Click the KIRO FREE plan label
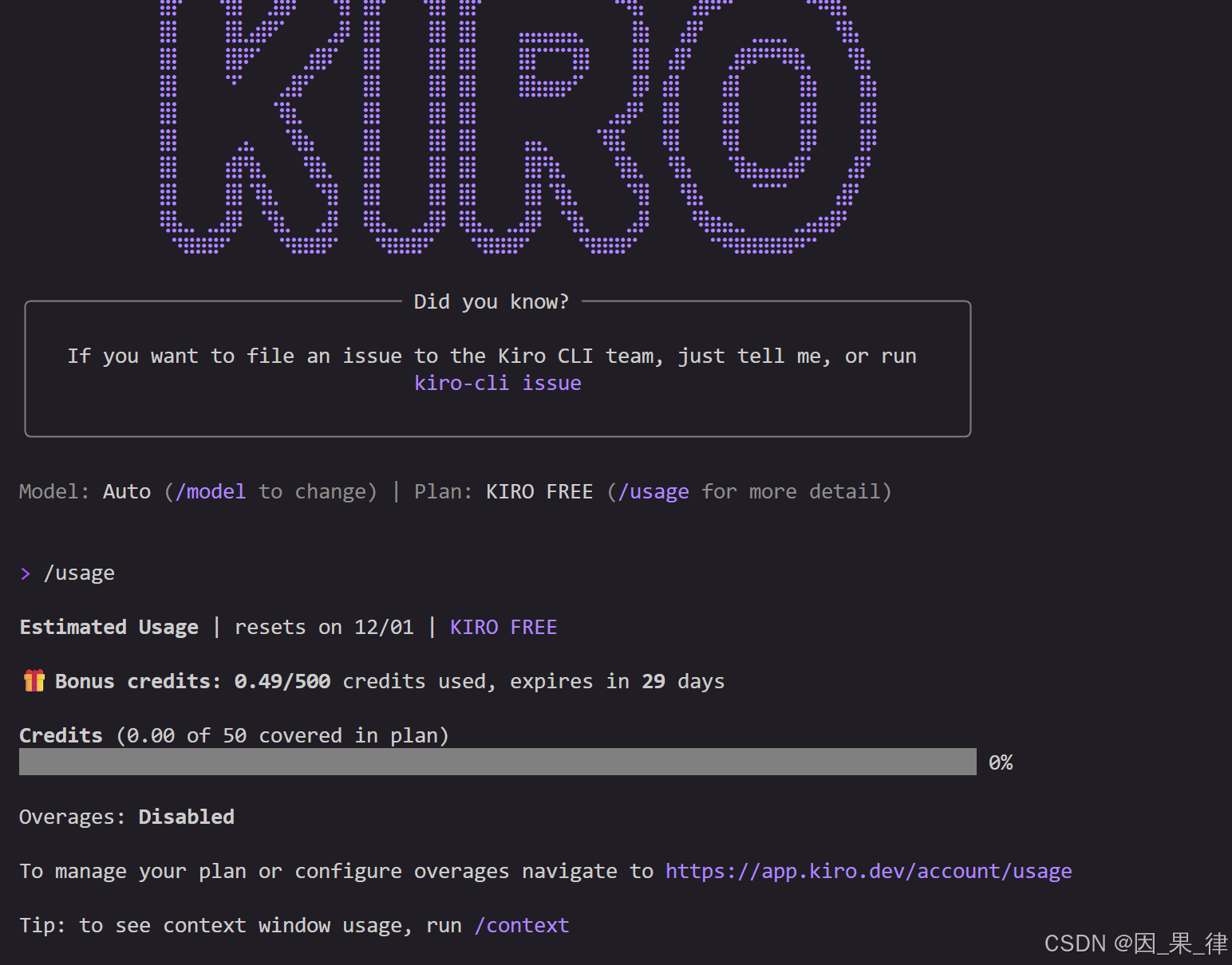The image size is (1232, 965). pos(539,491)
